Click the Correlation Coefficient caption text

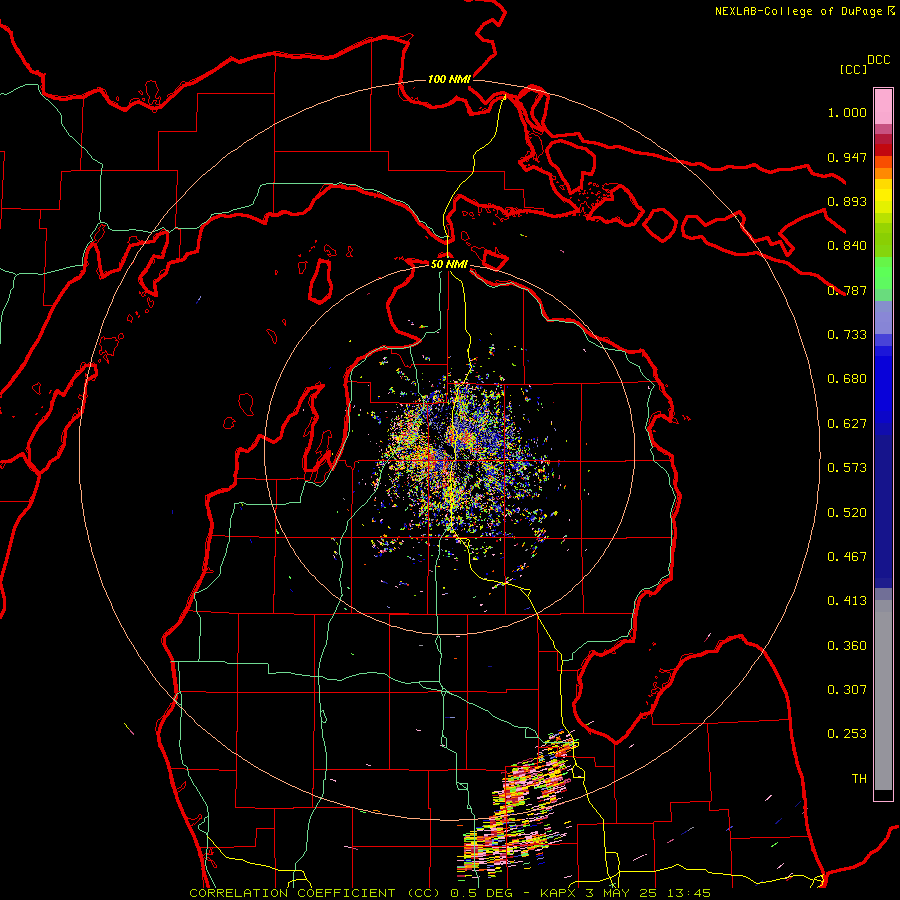[x=450, y=893]
